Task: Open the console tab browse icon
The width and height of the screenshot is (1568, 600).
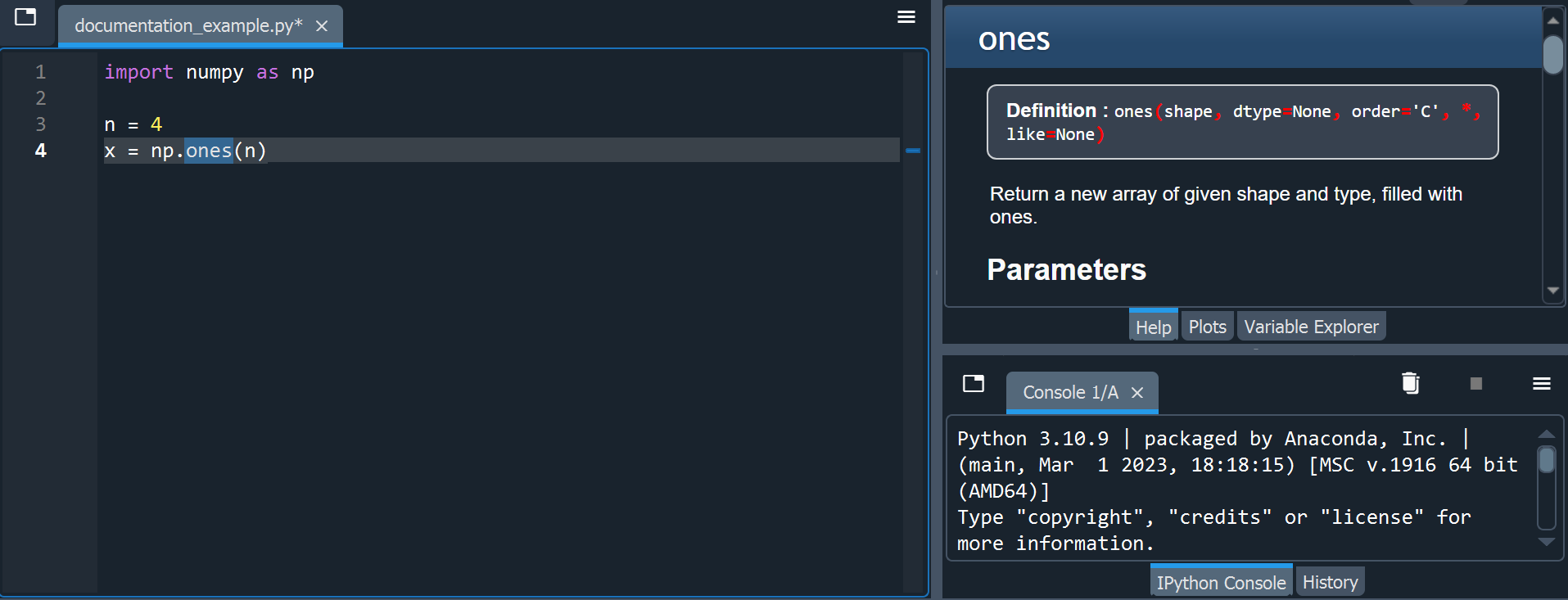Action: 974,383
